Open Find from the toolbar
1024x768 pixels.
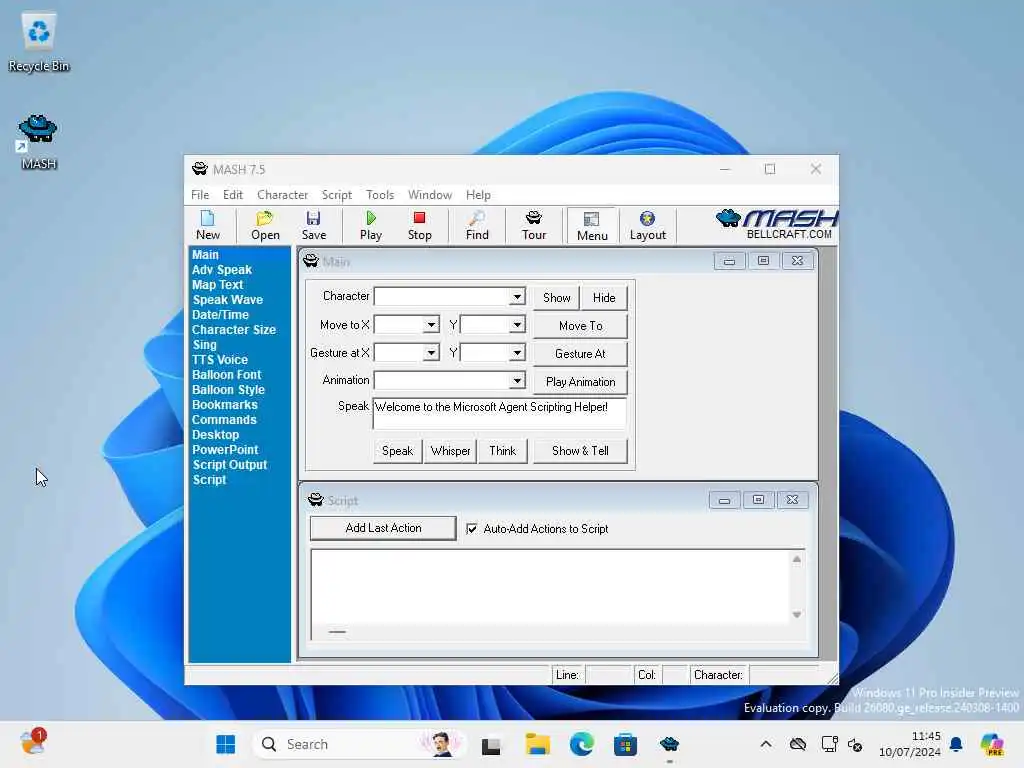477,225
